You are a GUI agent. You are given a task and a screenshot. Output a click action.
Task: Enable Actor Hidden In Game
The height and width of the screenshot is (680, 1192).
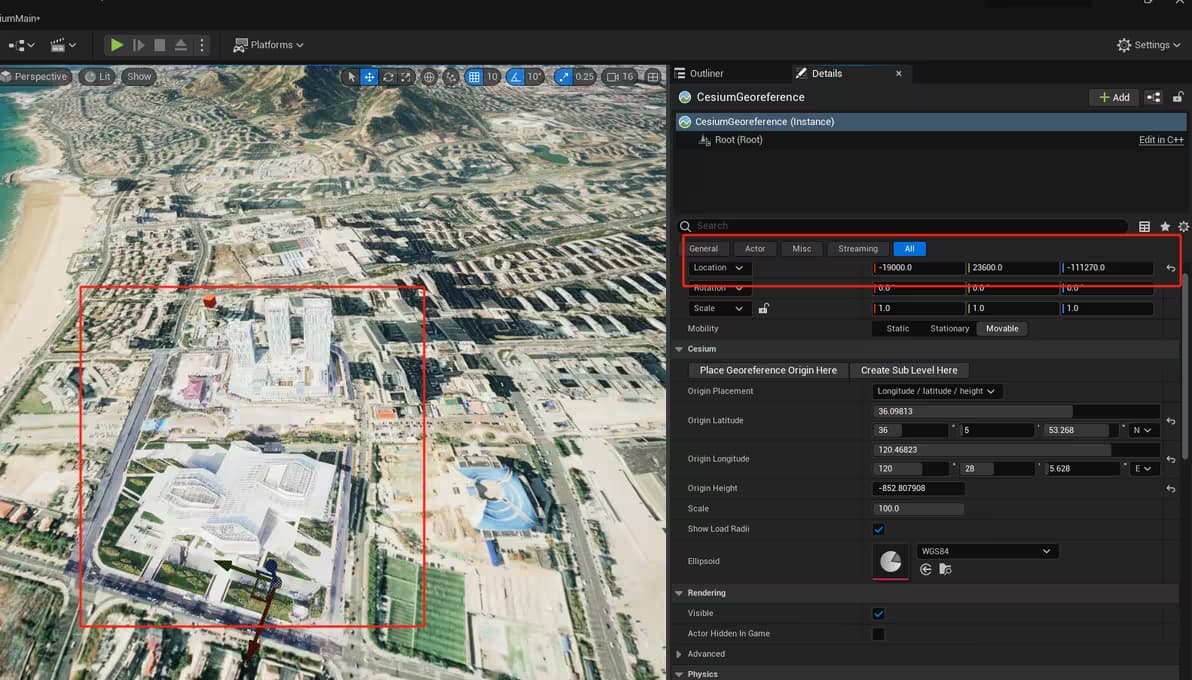[x=878, y=634]
